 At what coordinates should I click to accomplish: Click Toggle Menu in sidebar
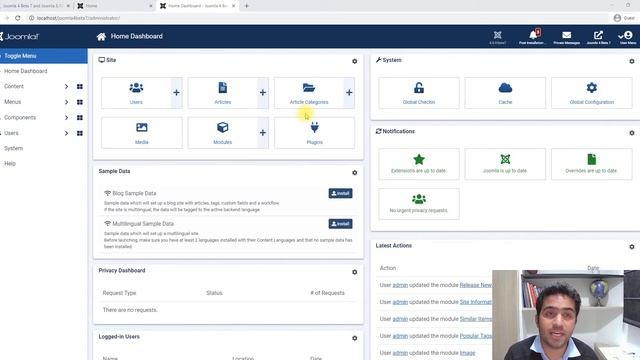(x=43, y=56)
